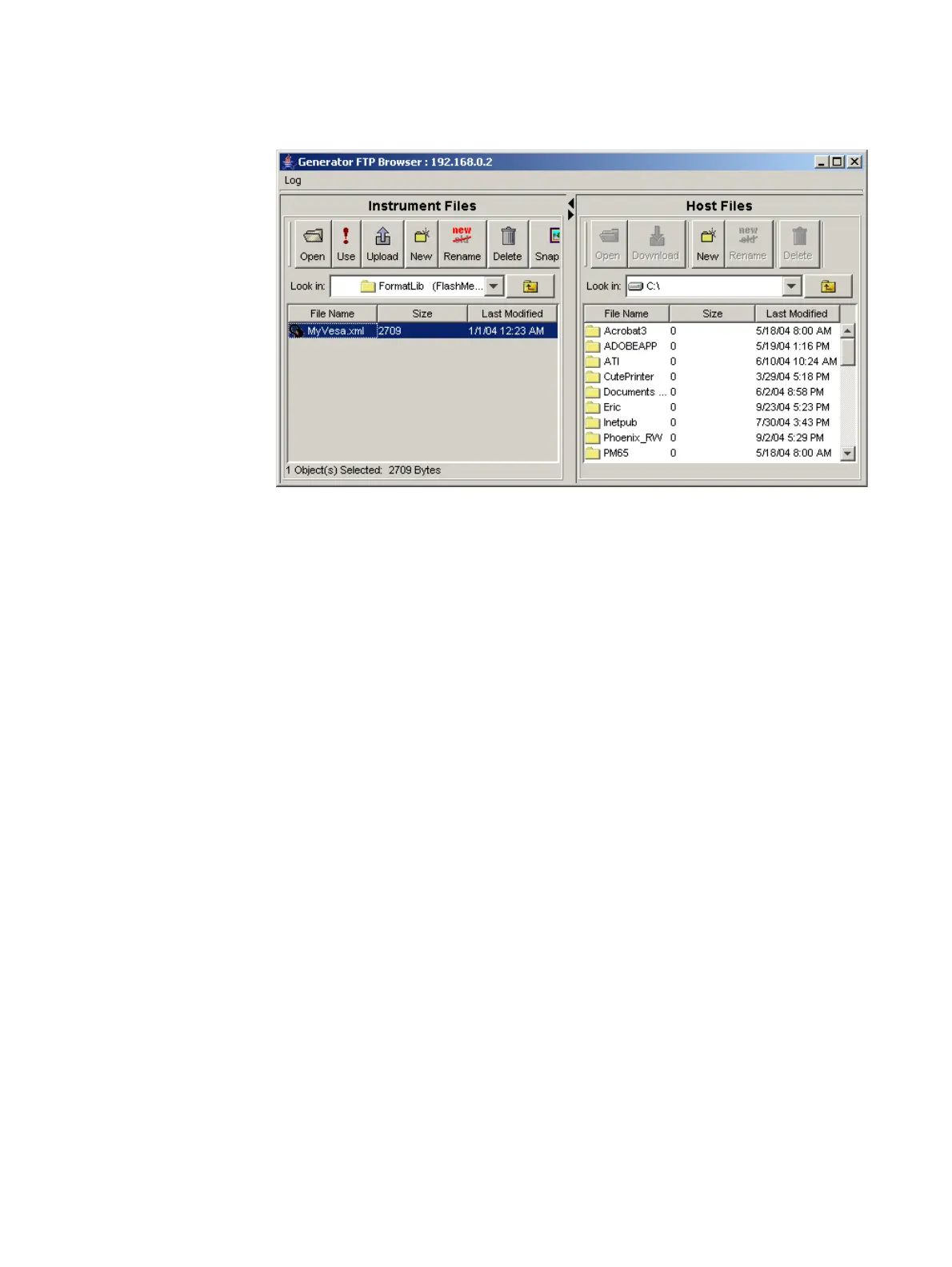The image size is (952, 1267).
Task: Sort Instrument Files by Last Modified header
Action: [512, 314]
